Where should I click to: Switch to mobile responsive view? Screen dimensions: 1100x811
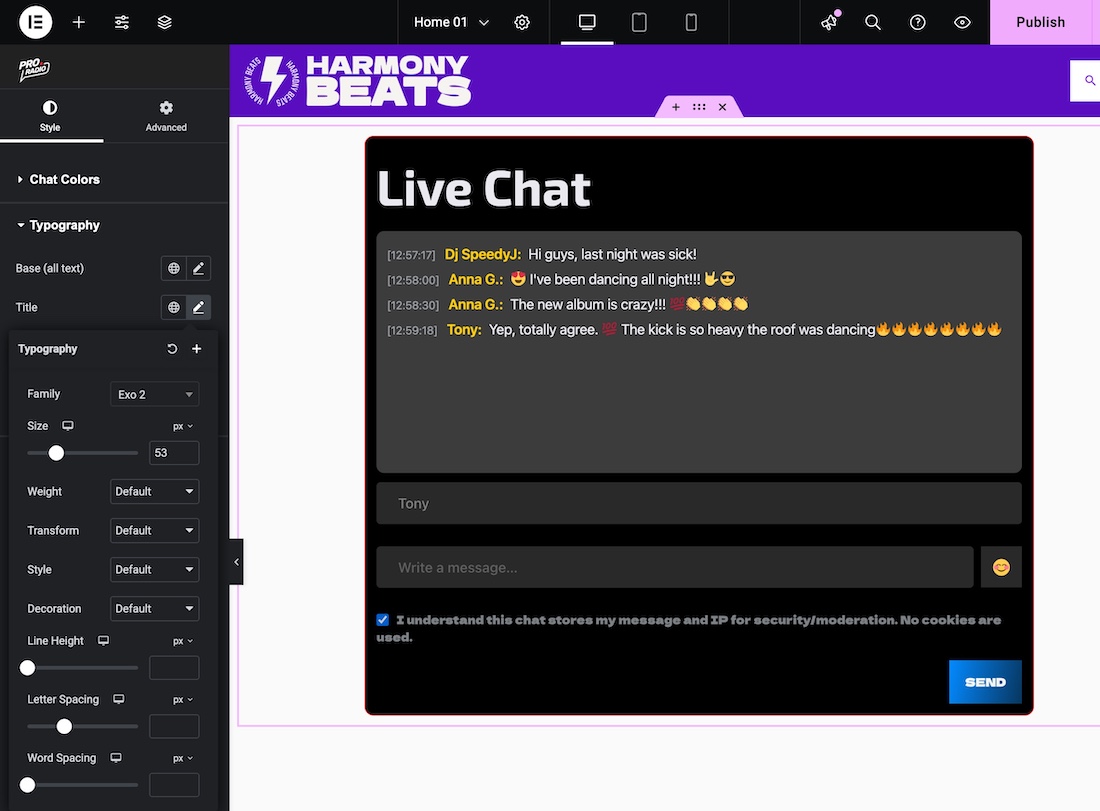691,22
